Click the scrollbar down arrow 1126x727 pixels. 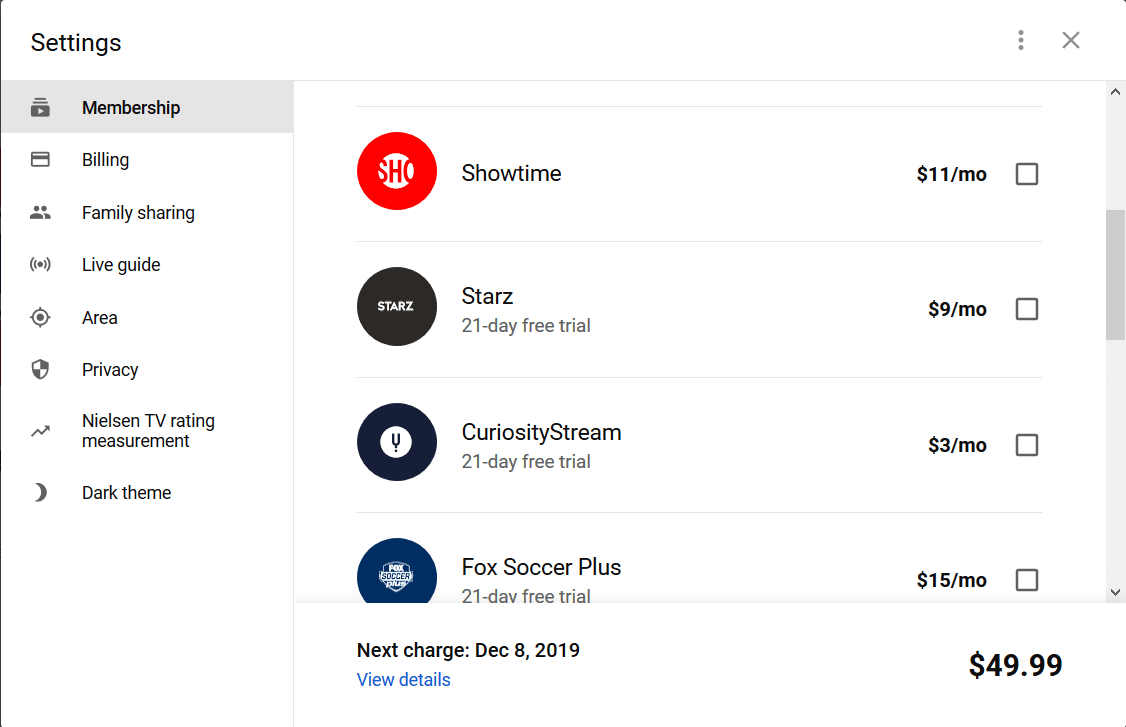(x=1115, y=593)
